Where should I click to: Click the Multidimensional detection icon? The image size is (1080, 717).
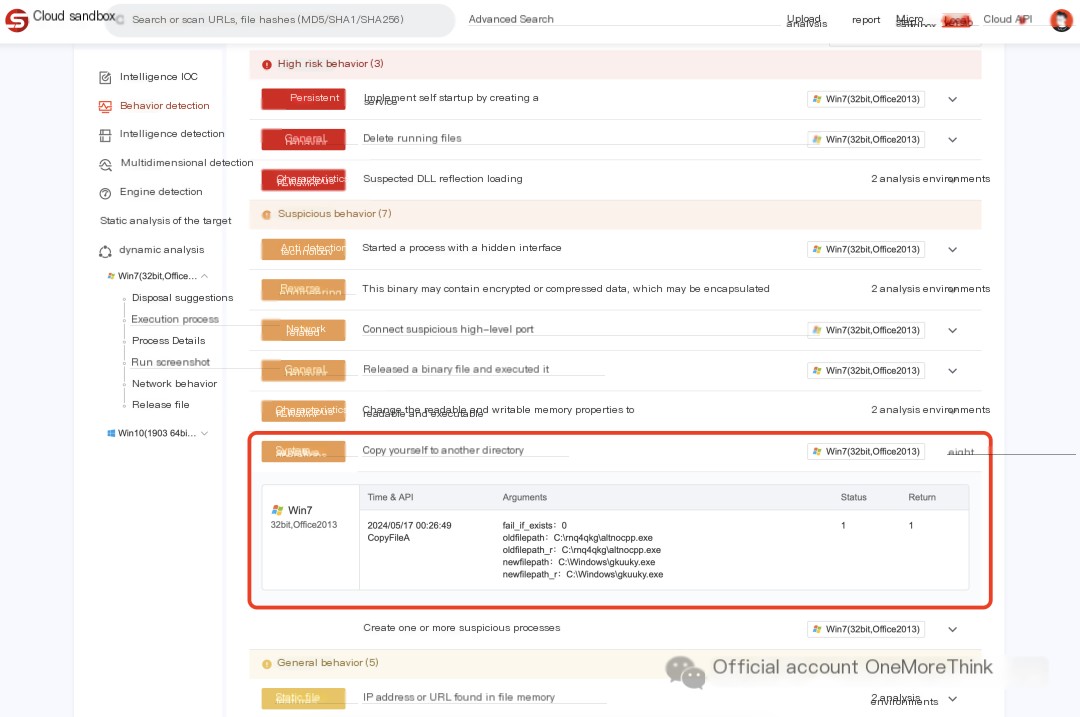pos(105,164)
